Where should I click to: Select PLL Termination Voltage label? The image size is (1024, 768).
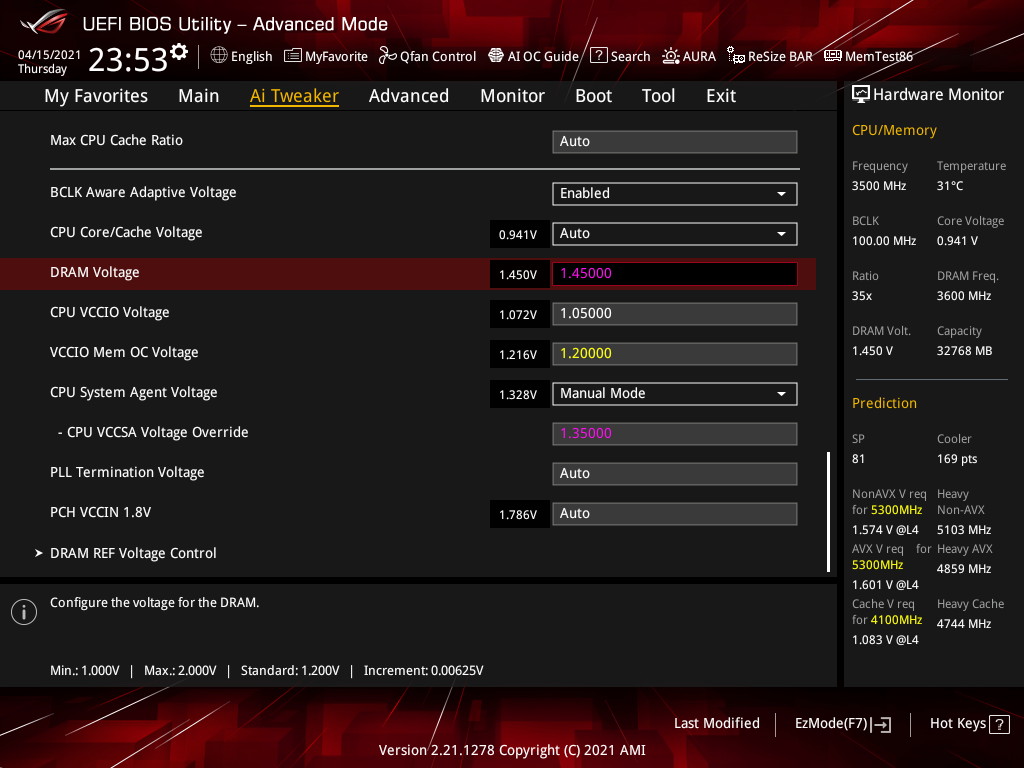(x=127, y=472)
